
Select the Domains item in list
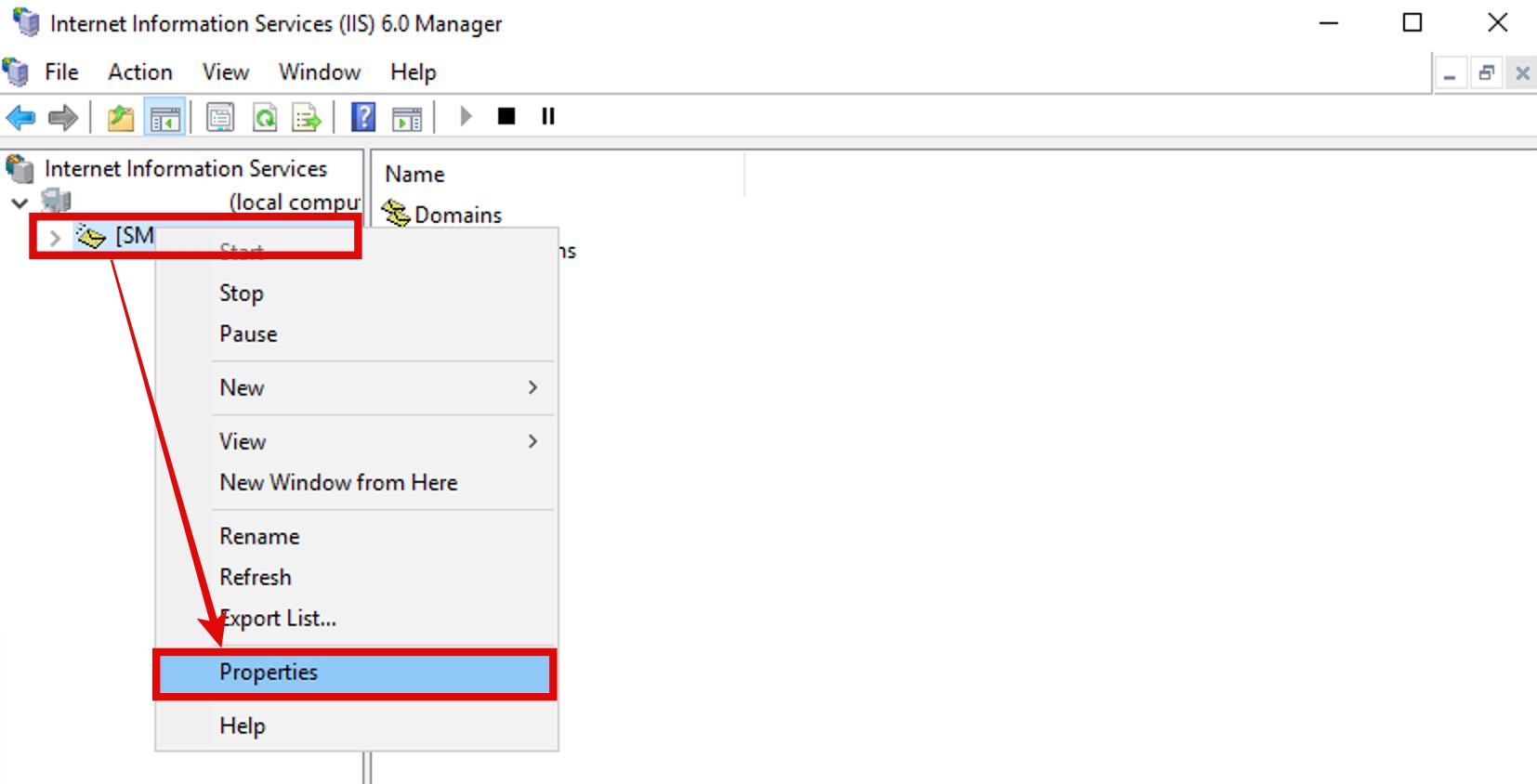[458, 215]
